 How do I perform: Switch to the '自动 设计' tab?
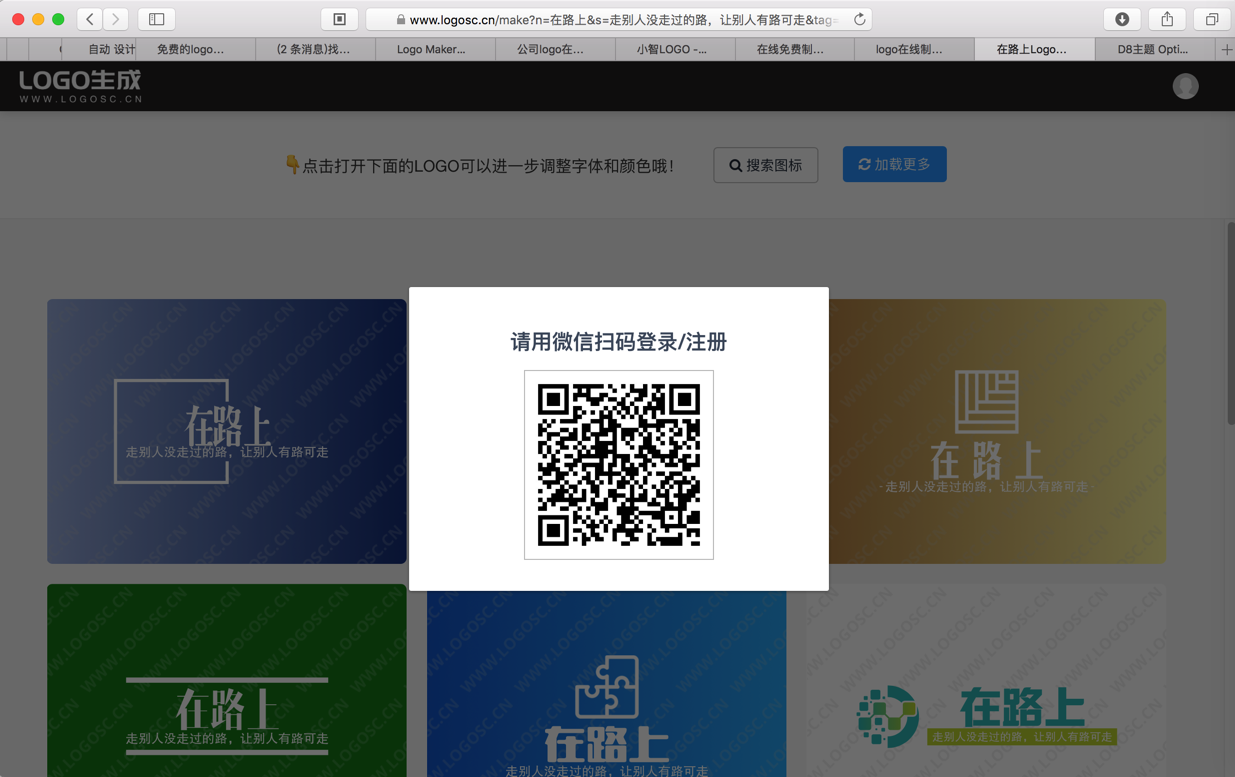100,49
